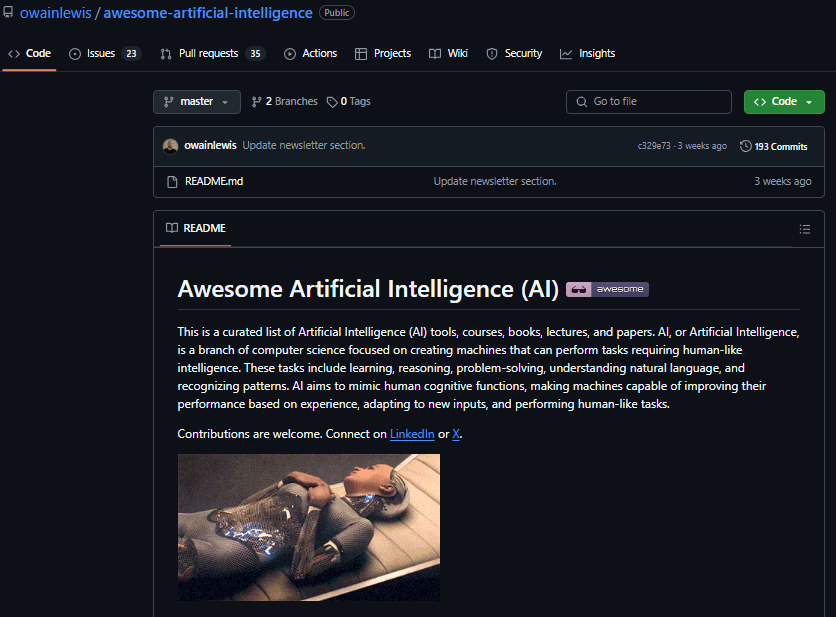Viewport: 836px width, 617px height.
Task: Select the README tab
Action: point(196,228)
